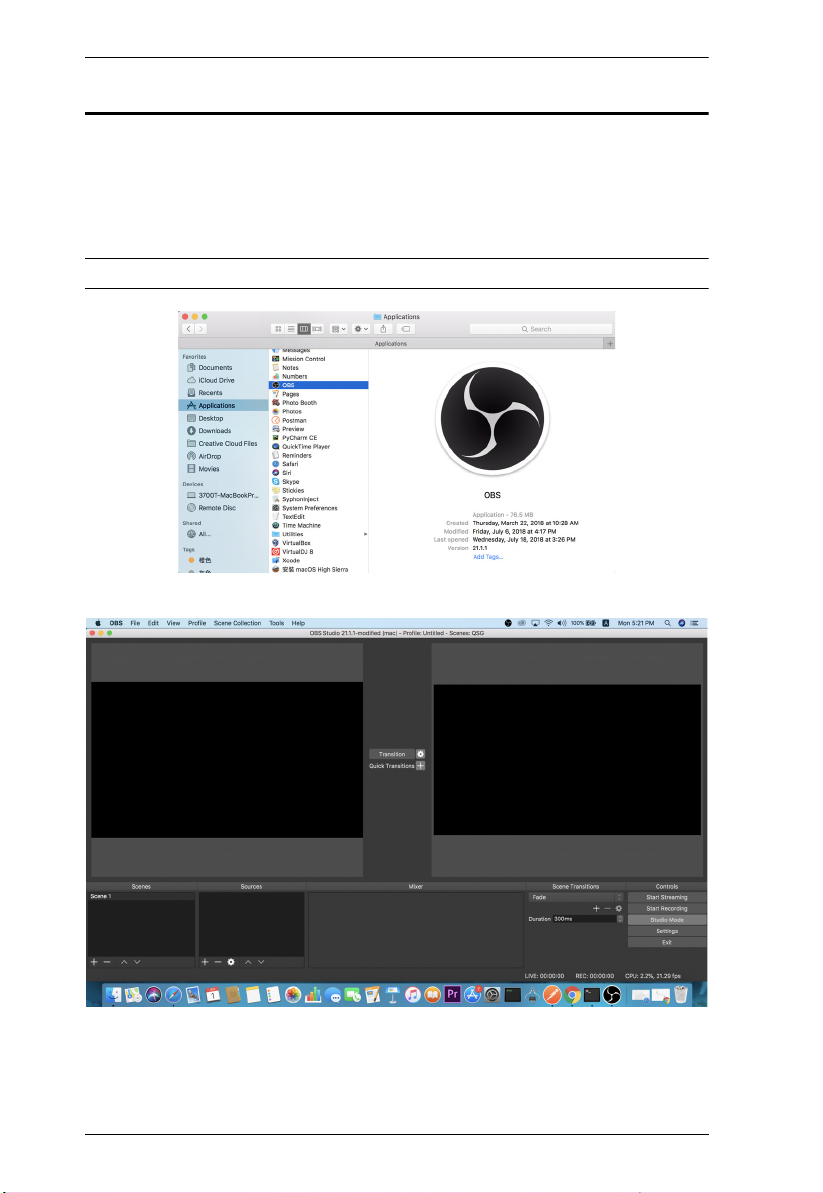The height and width of the screenshot is (1193, 823).
Task: Open Finder's arrange-by dropdown
Action: 338,329
